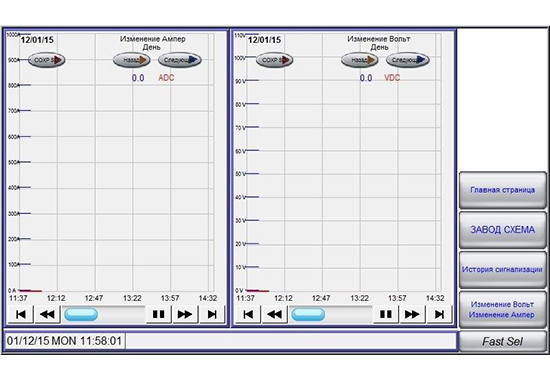Skip to start in Volt chart
Viewport: 550px width, 380px height.
click(x=248, y=314)
